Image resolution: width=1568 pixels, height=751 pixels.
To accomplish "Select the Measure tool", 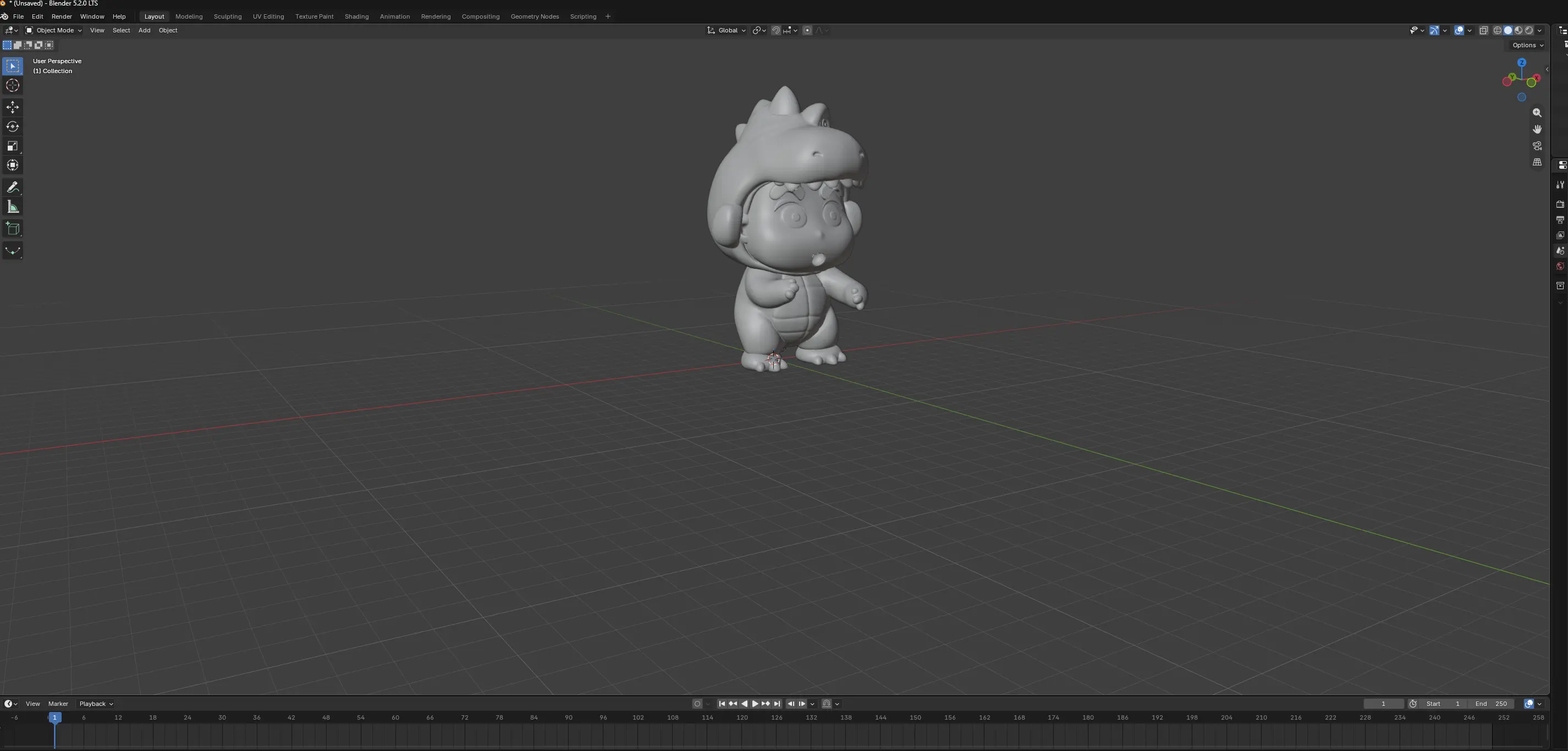I will [13, 207].
